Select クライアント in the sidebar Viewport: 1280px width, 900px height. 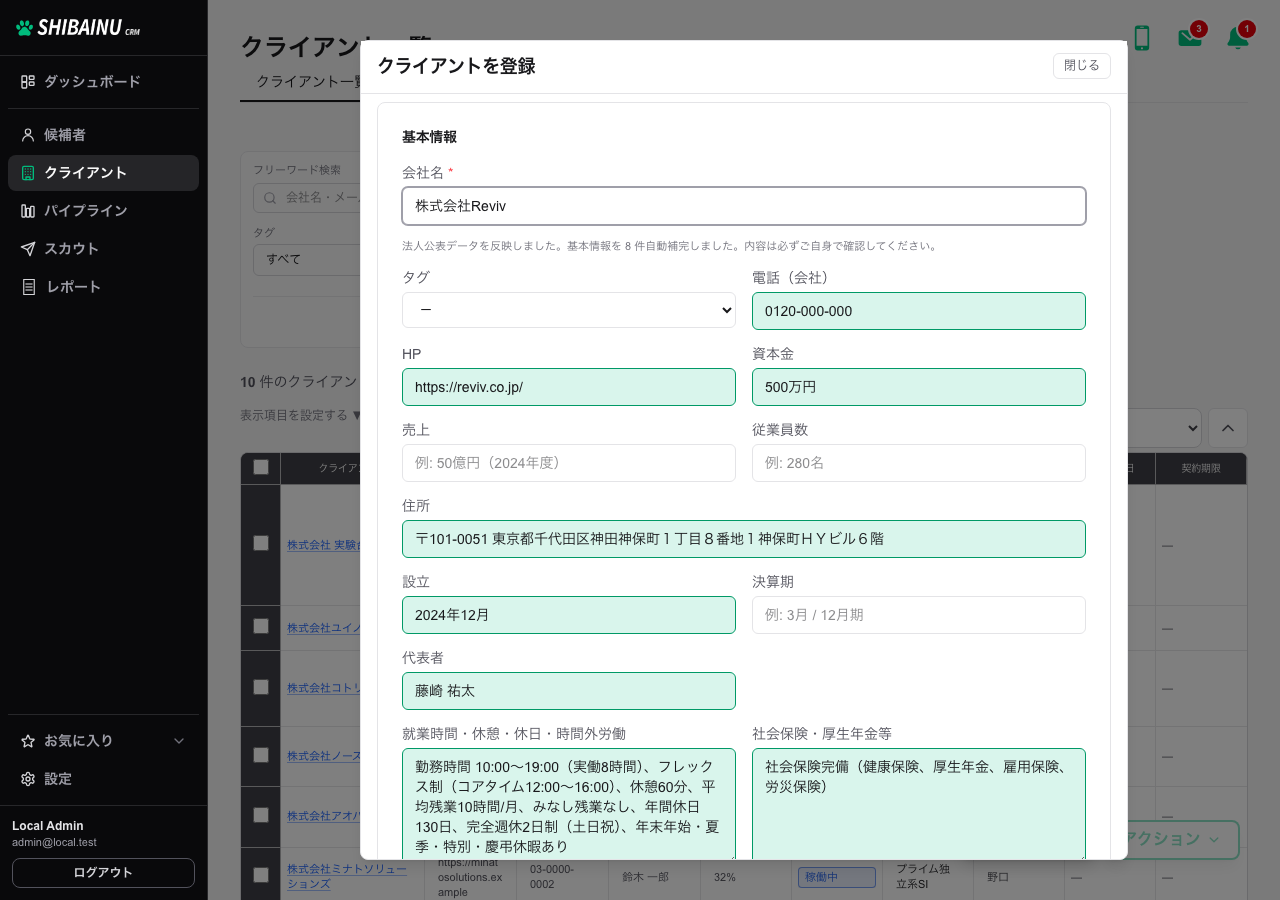coord(103,173)
